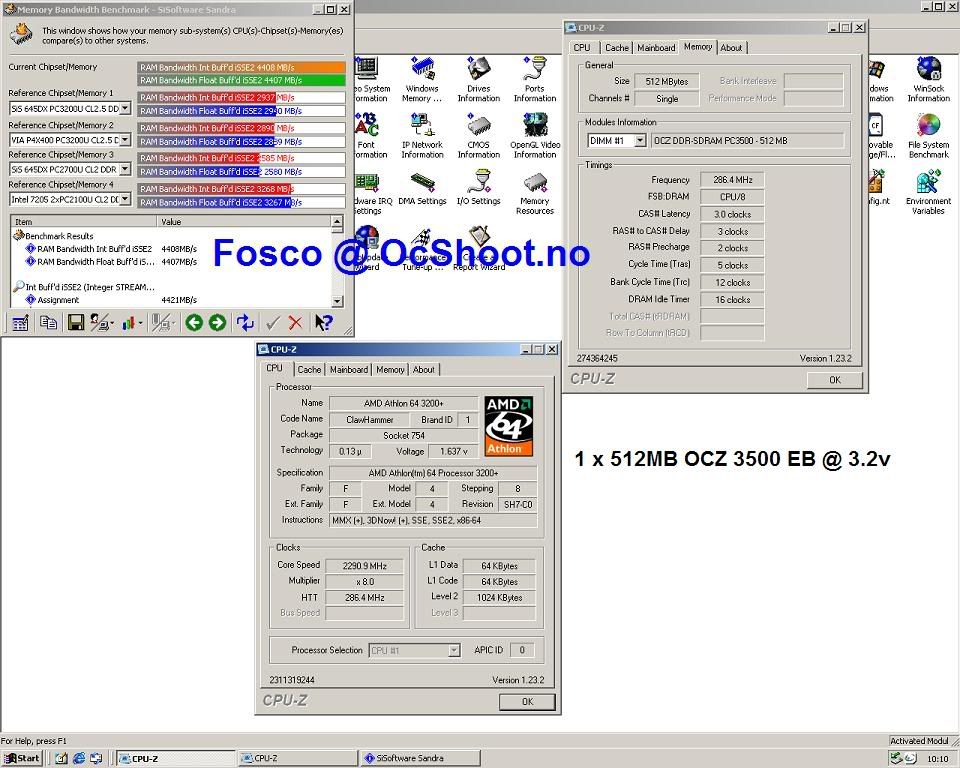Go back with the green left arrow
Image resolution: width=960 pixels, height=768 pixels.
(194, 323)
